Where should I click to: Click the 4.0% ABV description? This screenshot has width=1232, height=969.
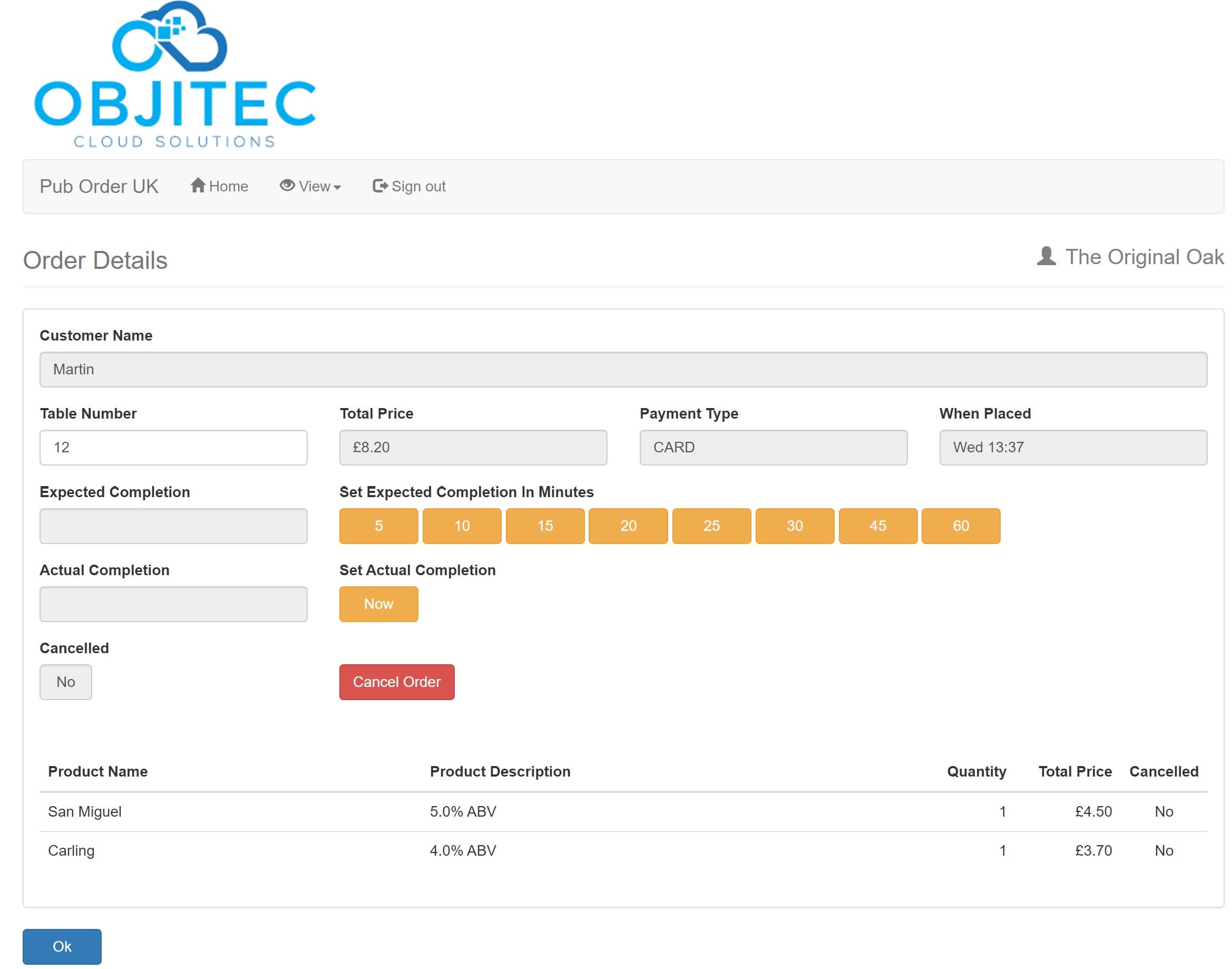pos(463,851)
